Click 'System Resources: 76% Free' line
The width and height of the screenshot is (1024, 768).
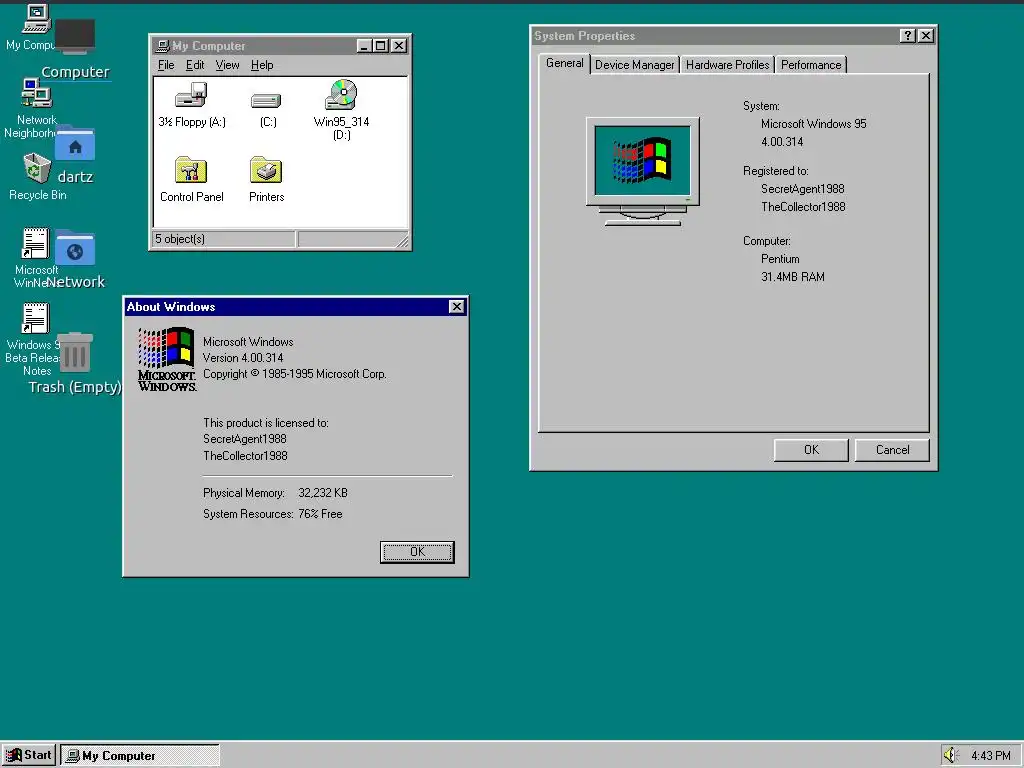click(x=272, y=514)
